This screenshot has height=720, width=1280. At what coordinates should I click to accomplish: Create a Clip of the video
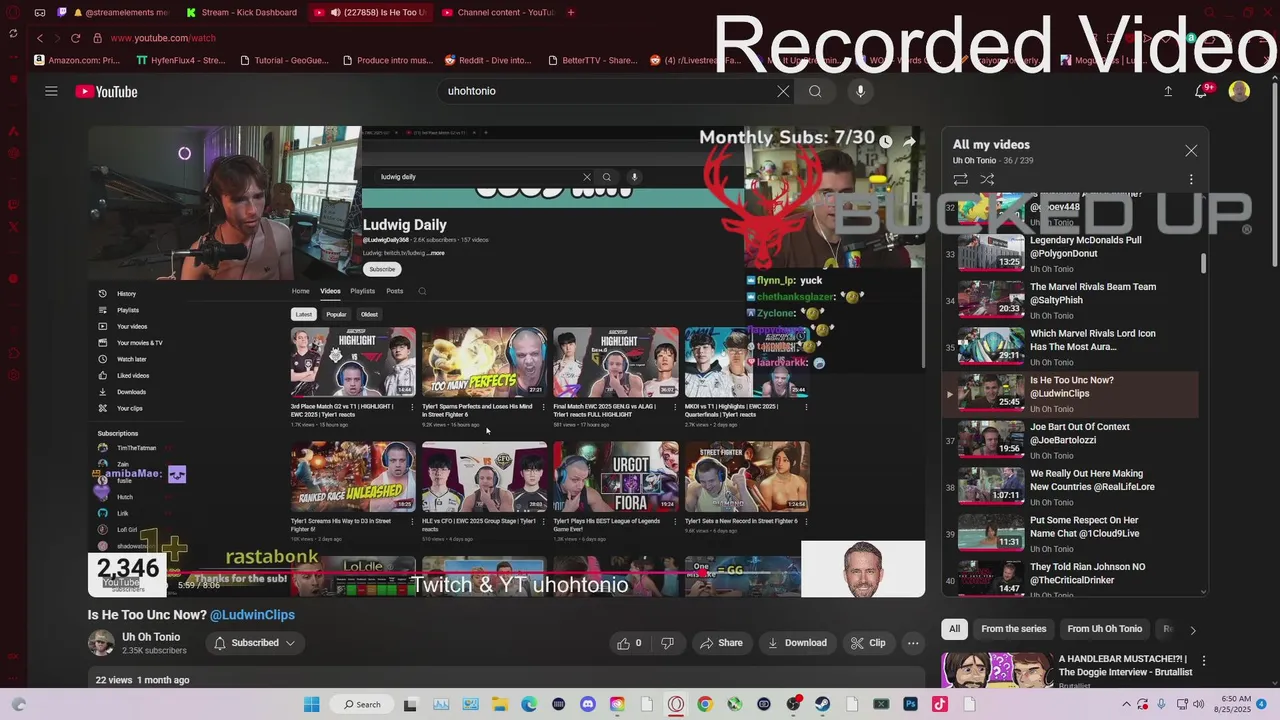click(868, 643)
